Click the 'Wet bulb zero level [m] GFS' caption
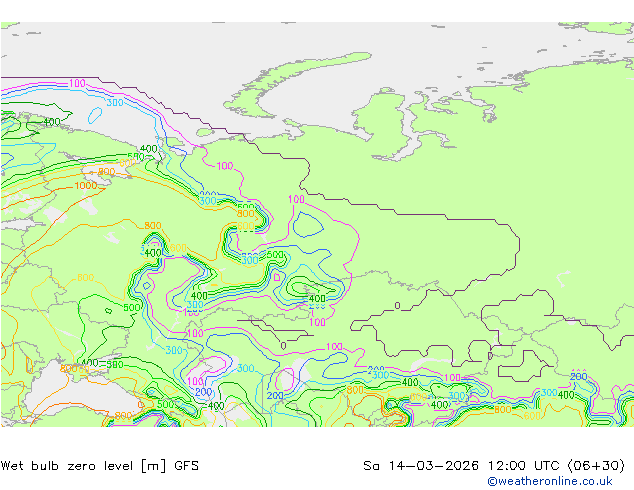This screenshot has height=490, width=634. pos(99,466)
